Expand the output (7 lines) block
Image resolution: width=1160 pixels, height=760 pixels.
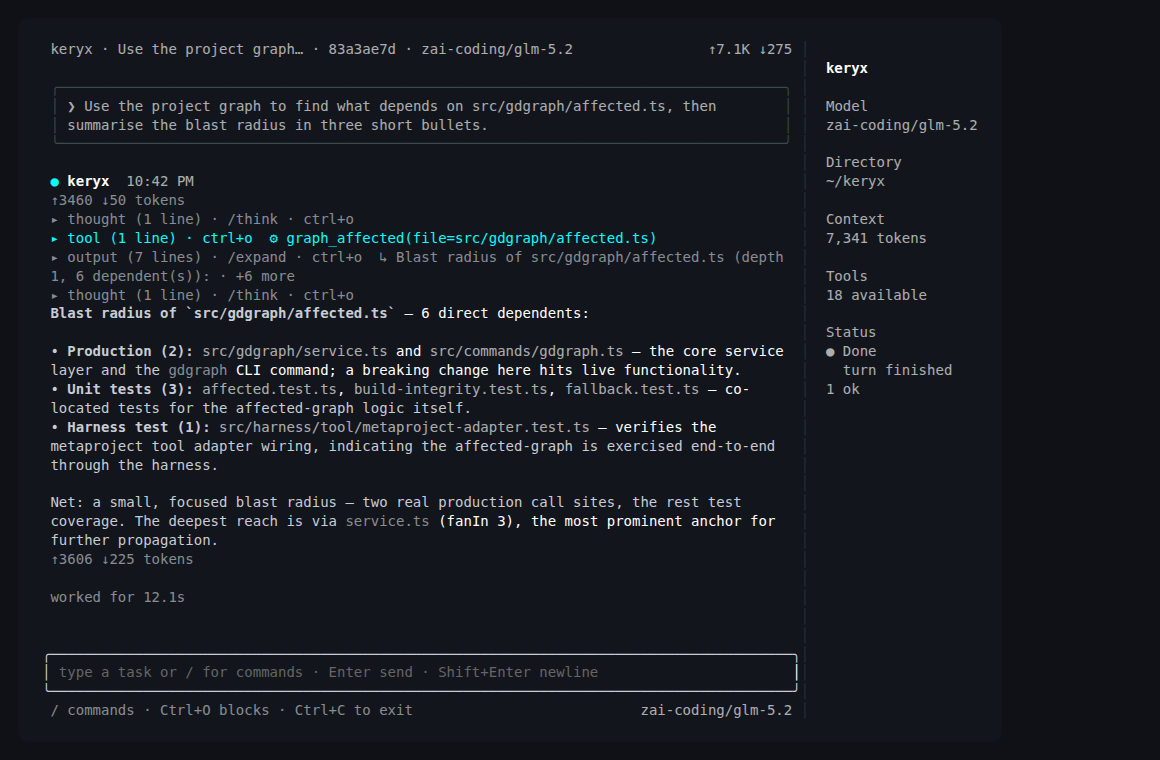(55, 258)
